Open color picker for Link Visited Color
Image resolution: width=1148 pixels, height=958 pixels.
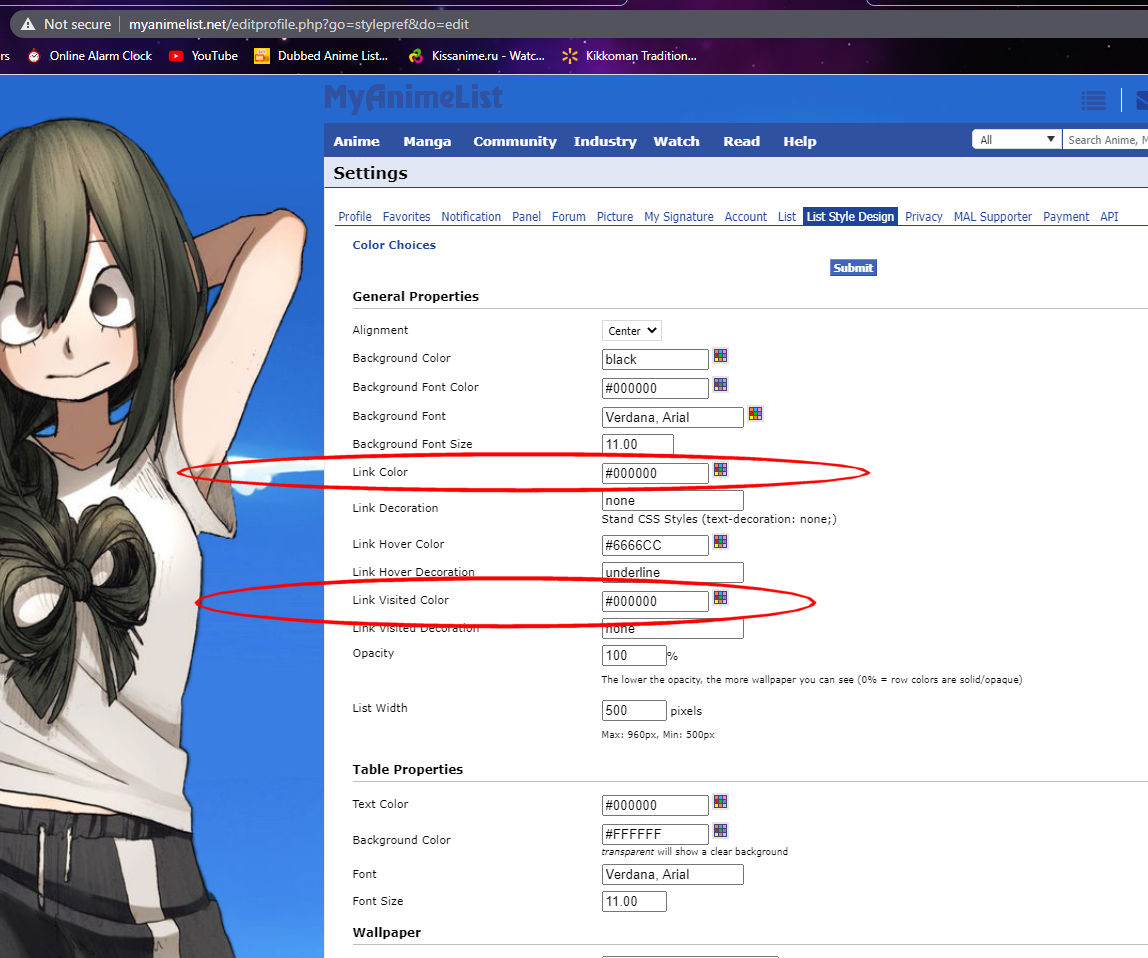720,598
